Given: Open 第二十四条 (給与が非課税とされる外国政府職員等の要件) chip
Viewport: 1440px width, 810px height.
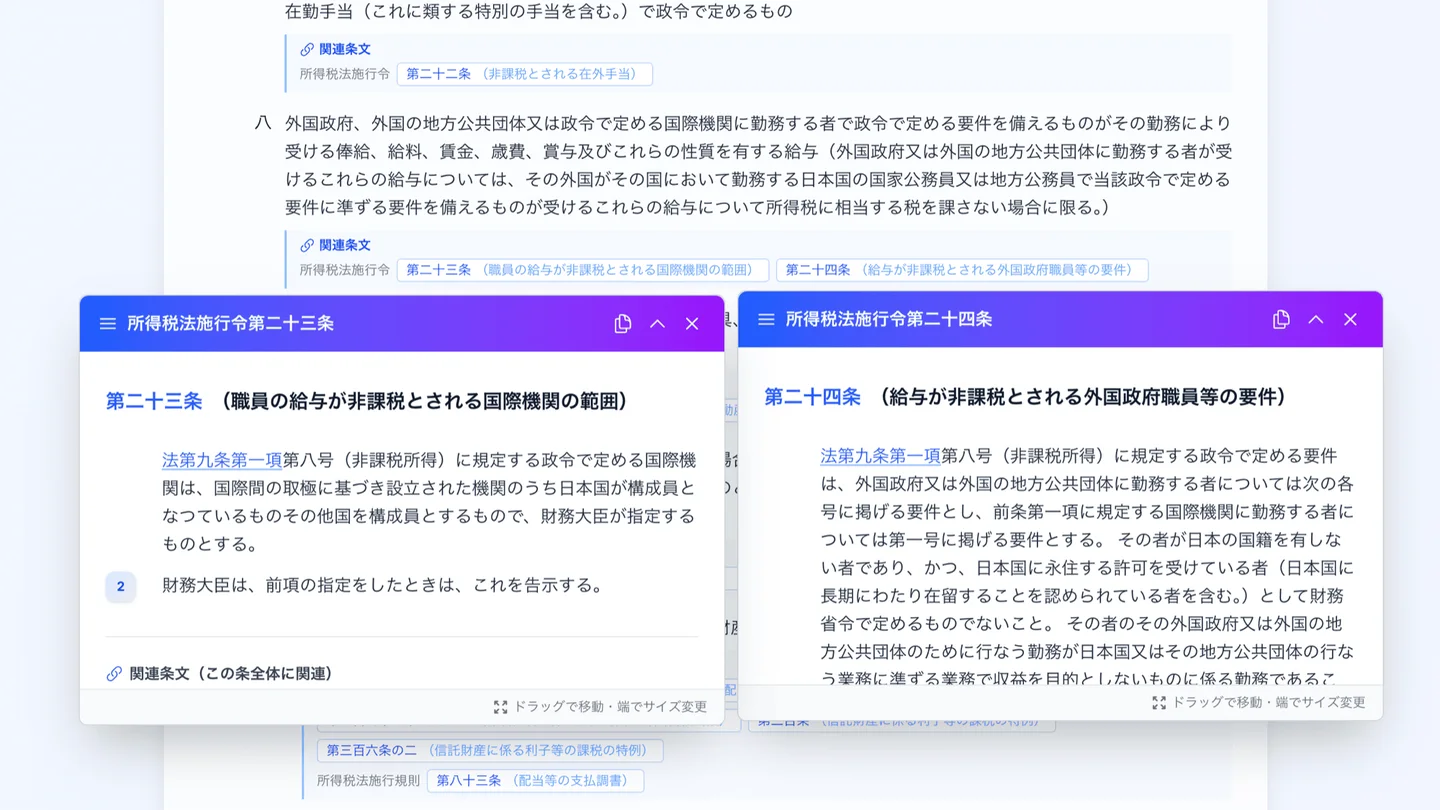Looking at the screenshot, I should pos(962,270).
